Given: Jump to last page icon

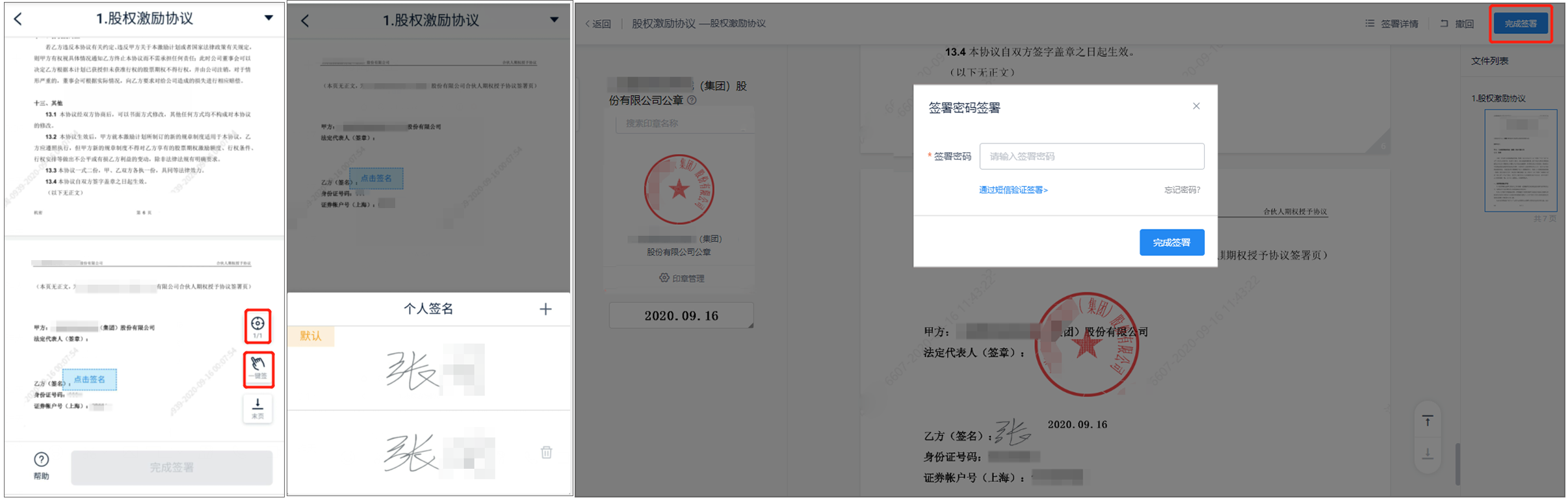Looking at the screenshot, I should coord(257,408).
